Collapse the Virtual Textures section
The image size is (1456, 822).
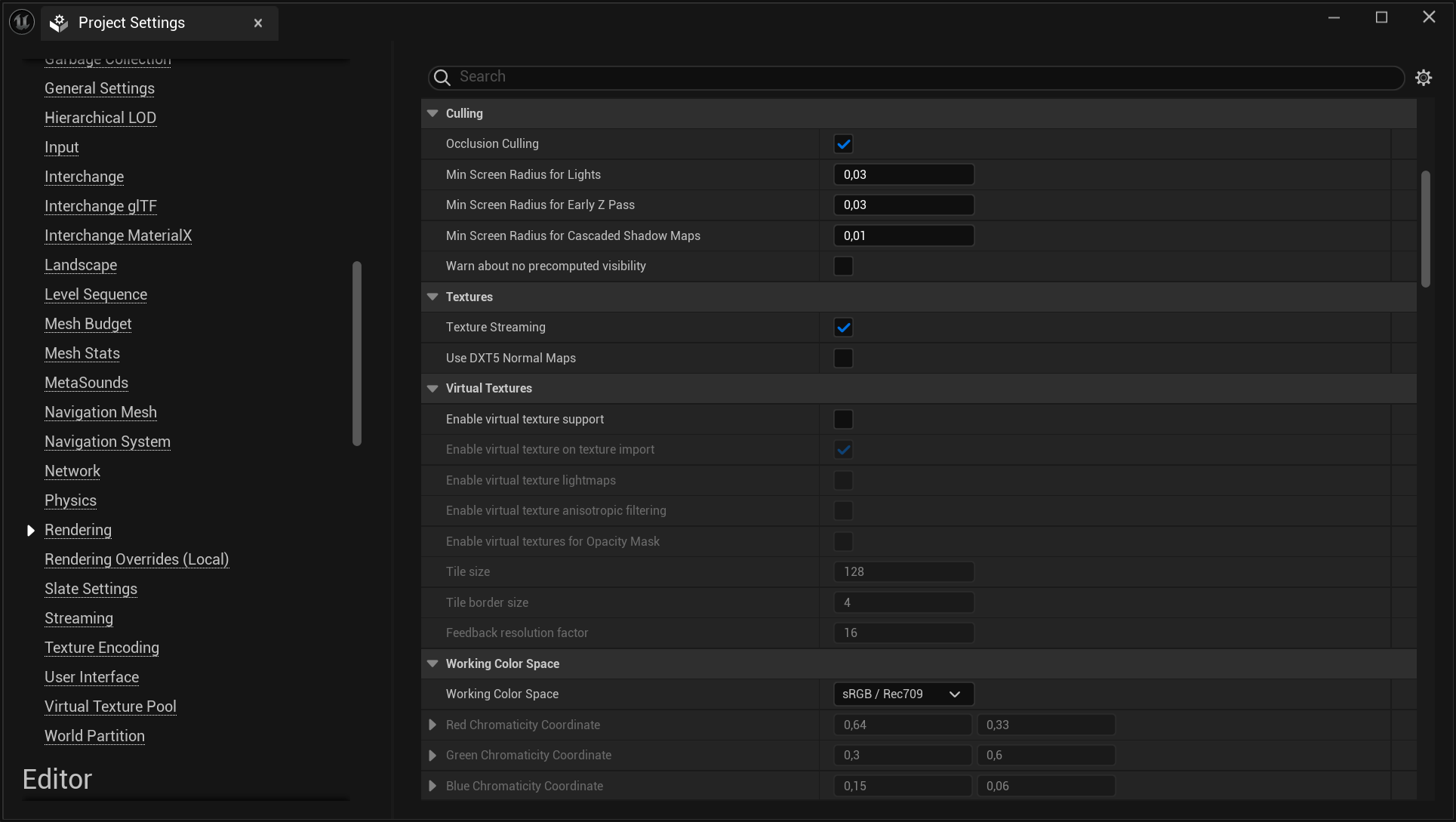point(432,388)
